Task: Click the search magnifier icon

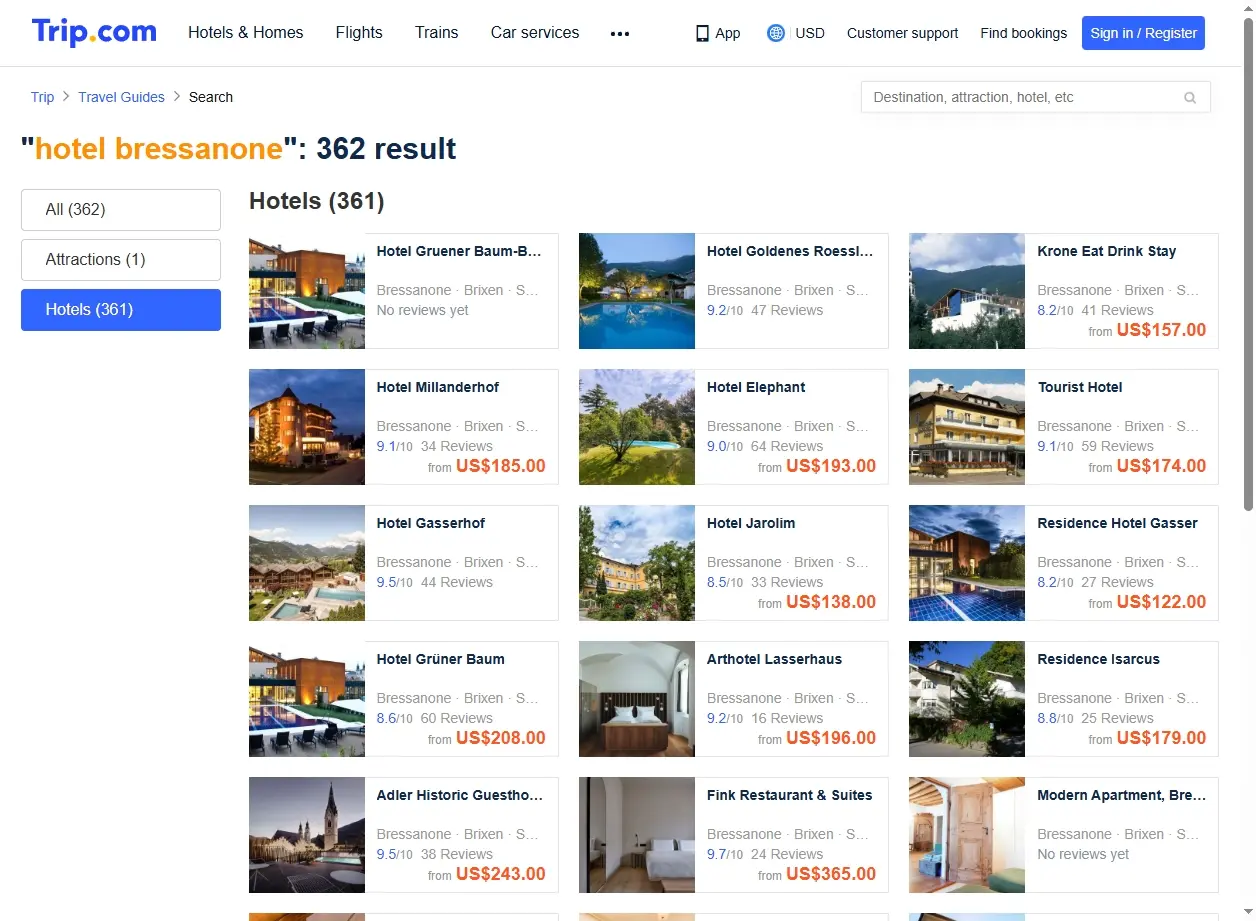Action: pos(1190,97)
